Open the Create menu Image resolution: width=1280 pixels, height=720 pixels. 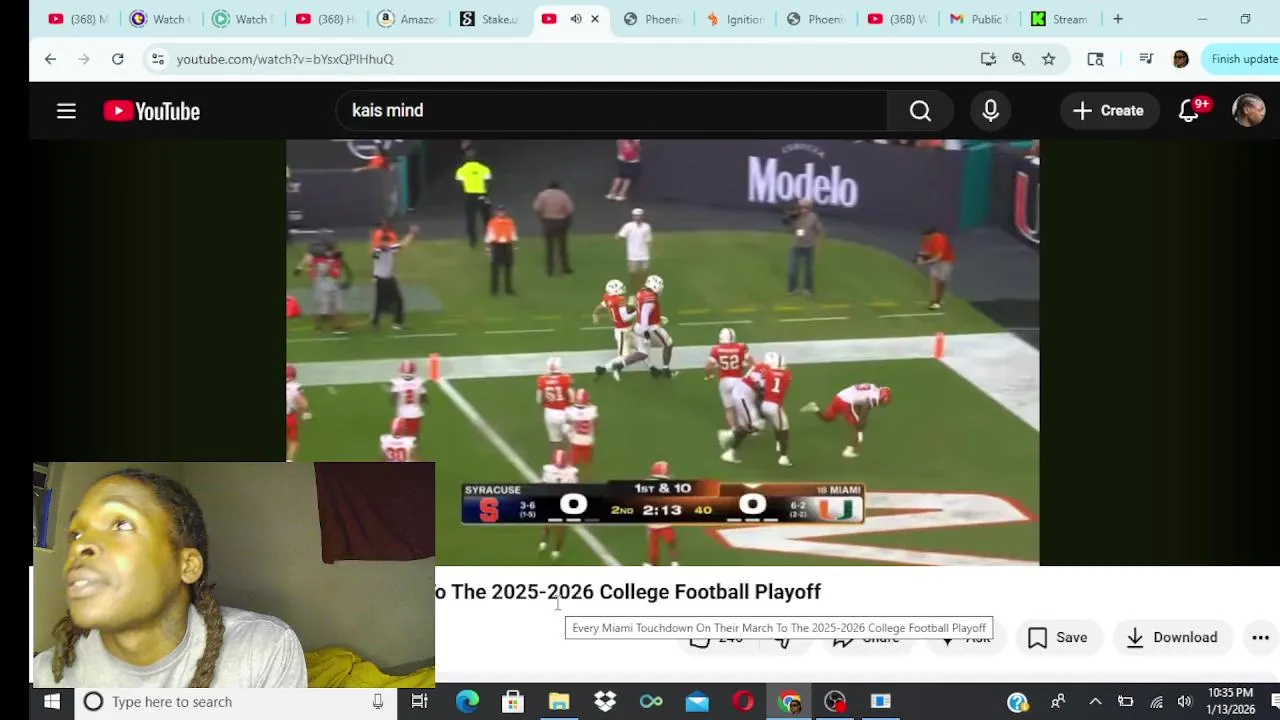click(x=1108, y=111)
